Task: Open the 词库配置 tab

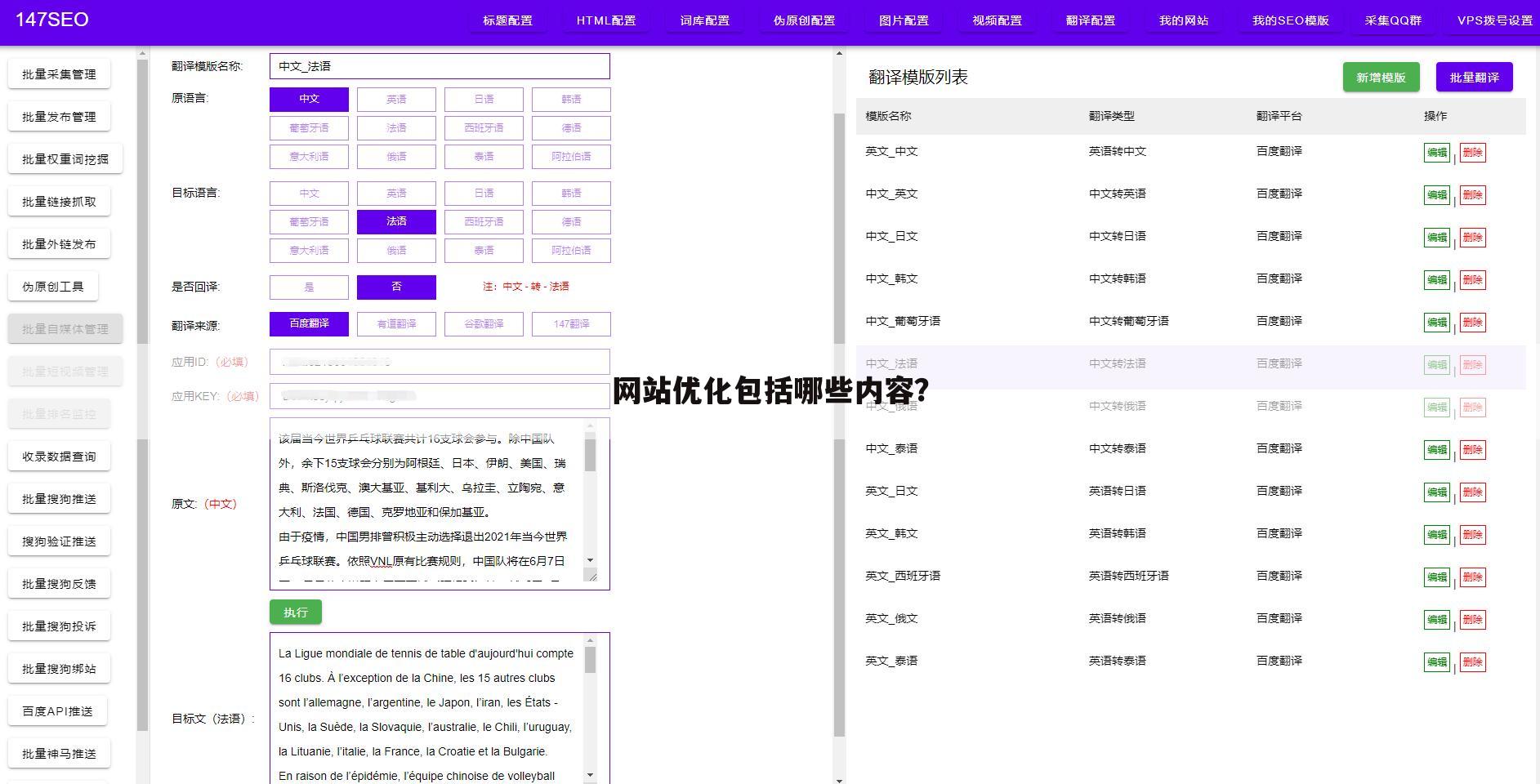Action: (704, 20)
